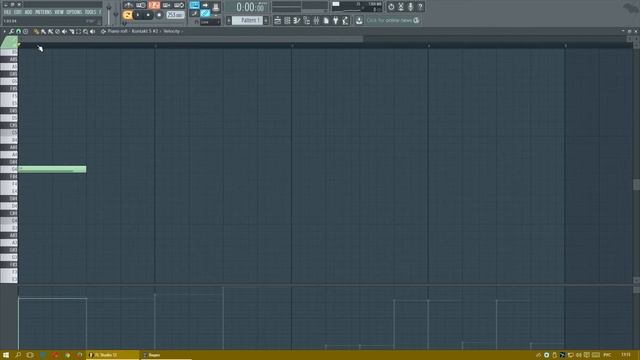Open the OPTIONS menu
The height and width of the screenshot is (360, 640).
pos(74,13)
